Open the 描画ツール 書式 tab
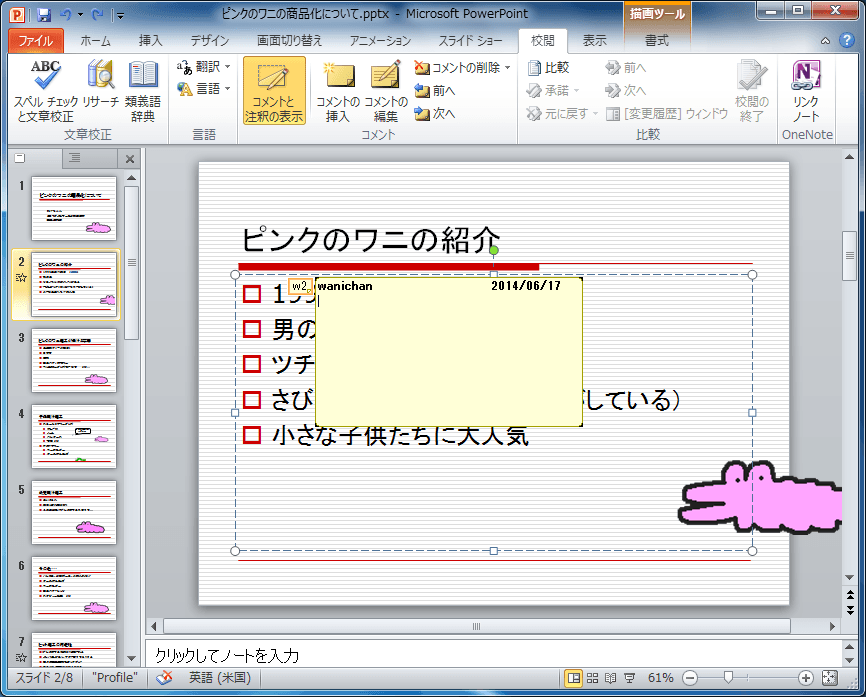The image size is (866, 697). click(657, 40)
